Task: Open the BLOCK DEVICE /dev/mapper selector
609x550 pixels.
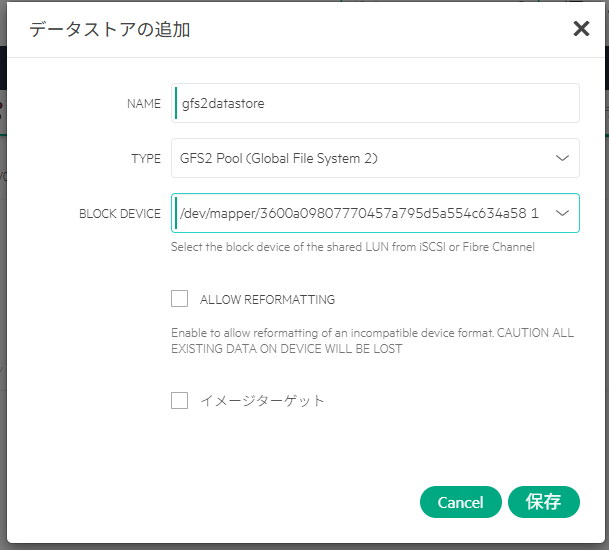Action: point(360,213)
